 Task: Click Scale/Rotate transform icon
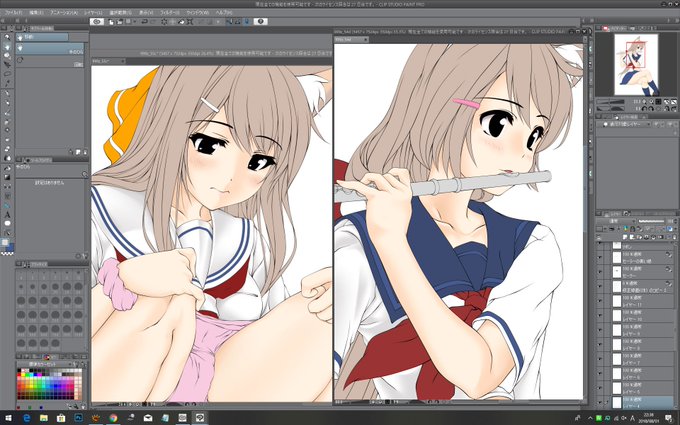click(190, 22)
